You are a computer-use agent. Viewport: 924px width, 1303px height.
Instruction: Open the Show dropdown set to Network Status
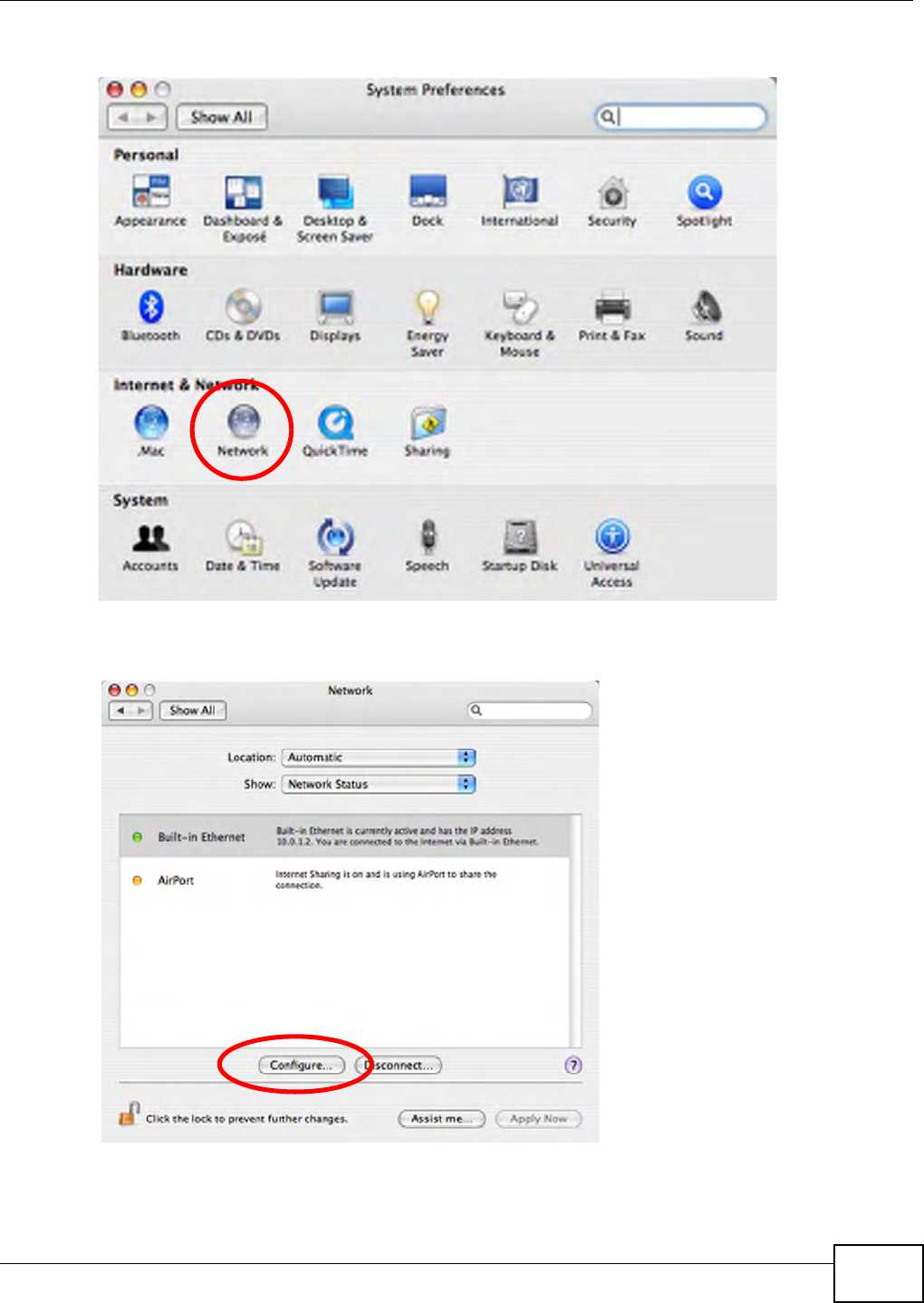[379, 785]
